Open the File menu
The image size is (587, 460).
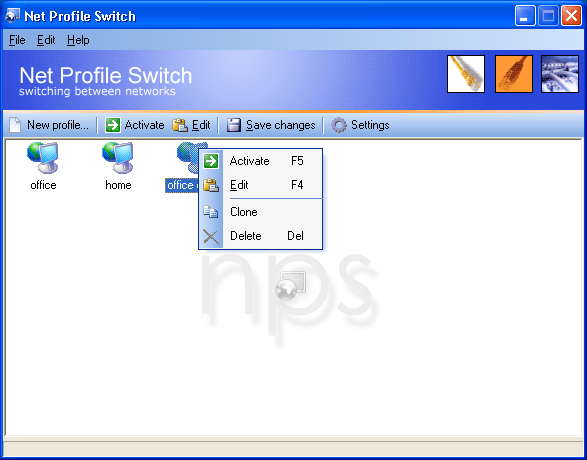pos(17,40)
